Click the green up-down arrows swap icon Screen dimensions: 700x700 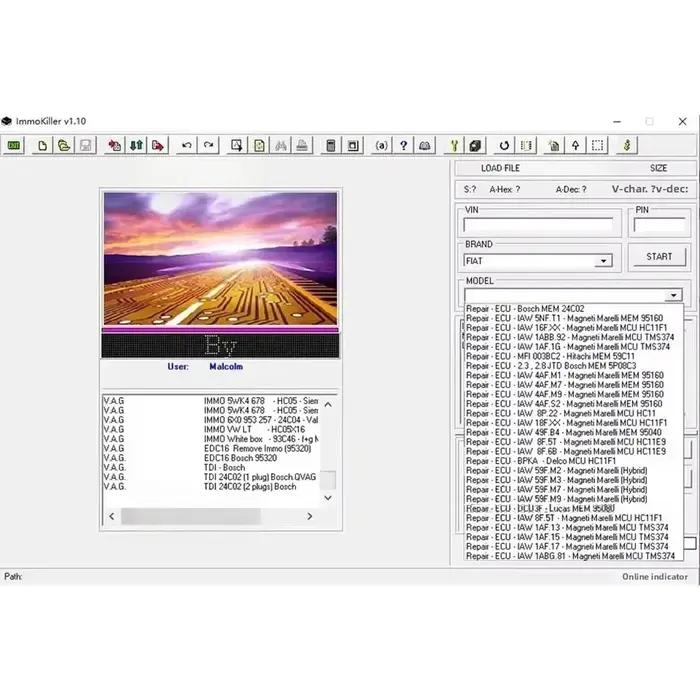(136, 146)
